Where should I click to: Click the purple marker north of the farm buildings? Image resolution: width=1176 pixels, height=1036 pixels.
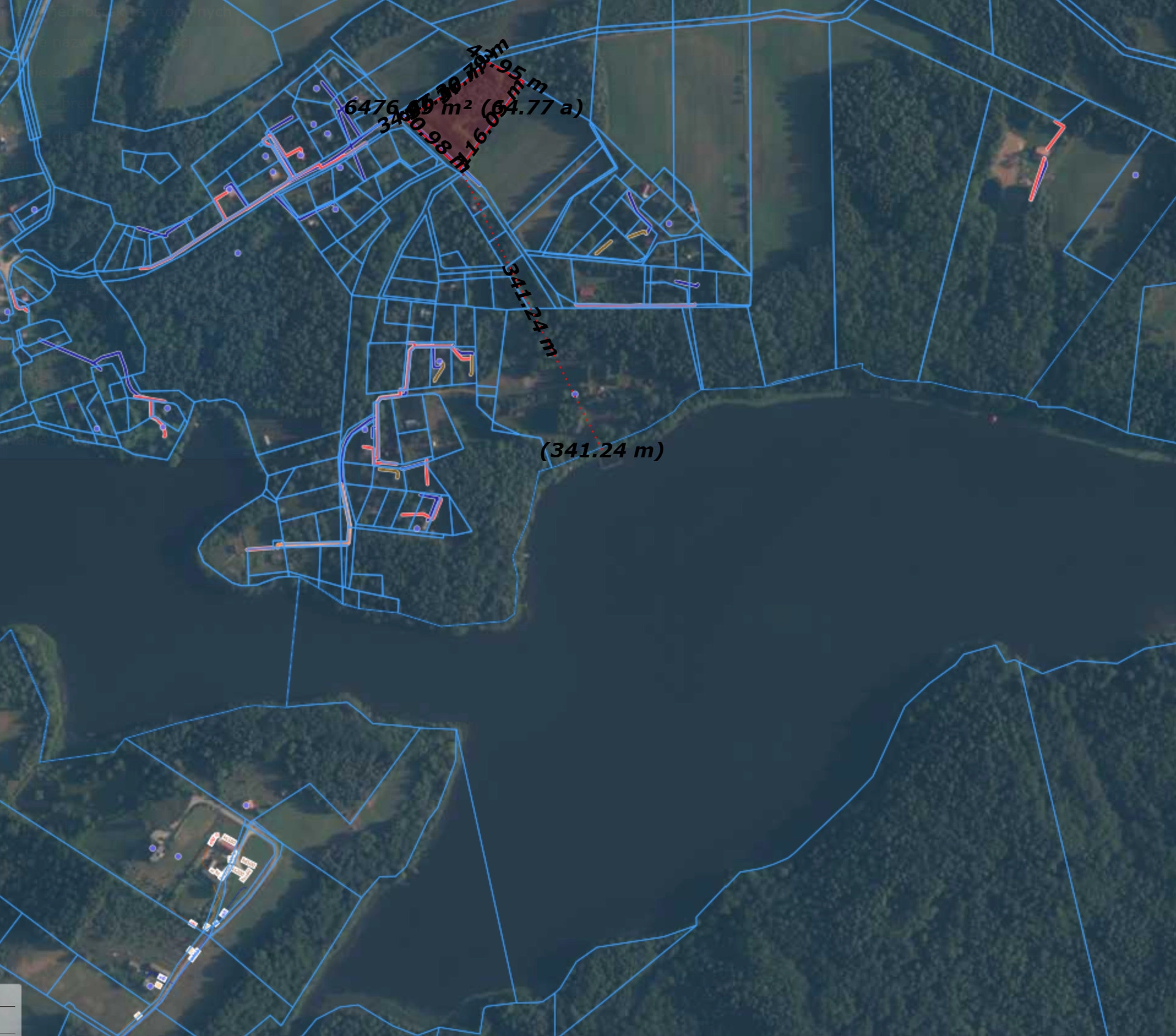point(246,805)
